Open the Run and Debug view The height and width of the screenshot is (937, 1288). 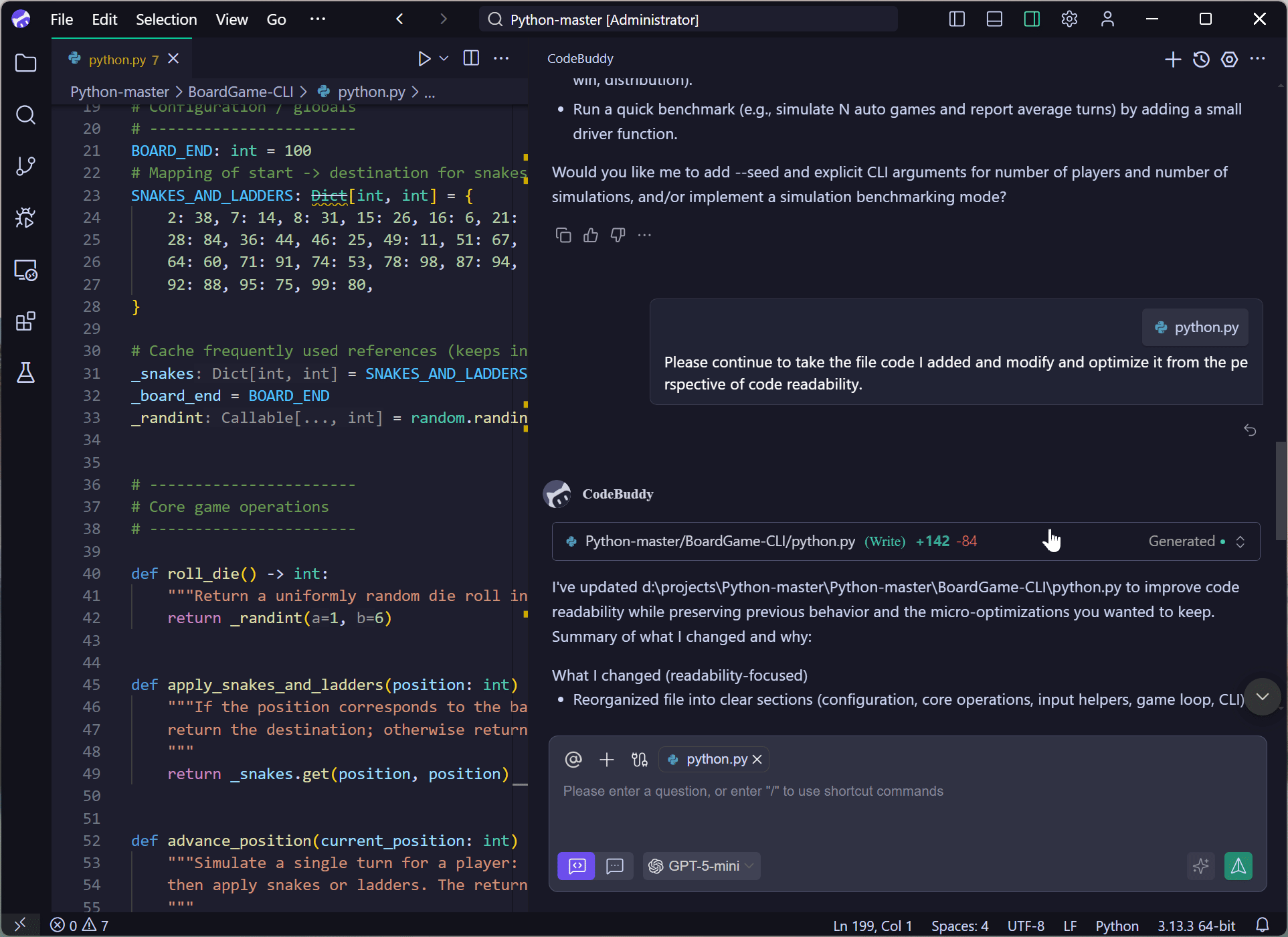point(25,218)
